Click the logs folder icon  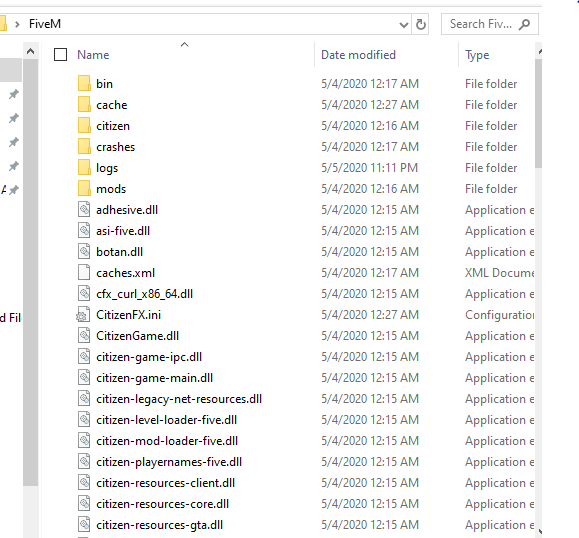coord(84,167)
